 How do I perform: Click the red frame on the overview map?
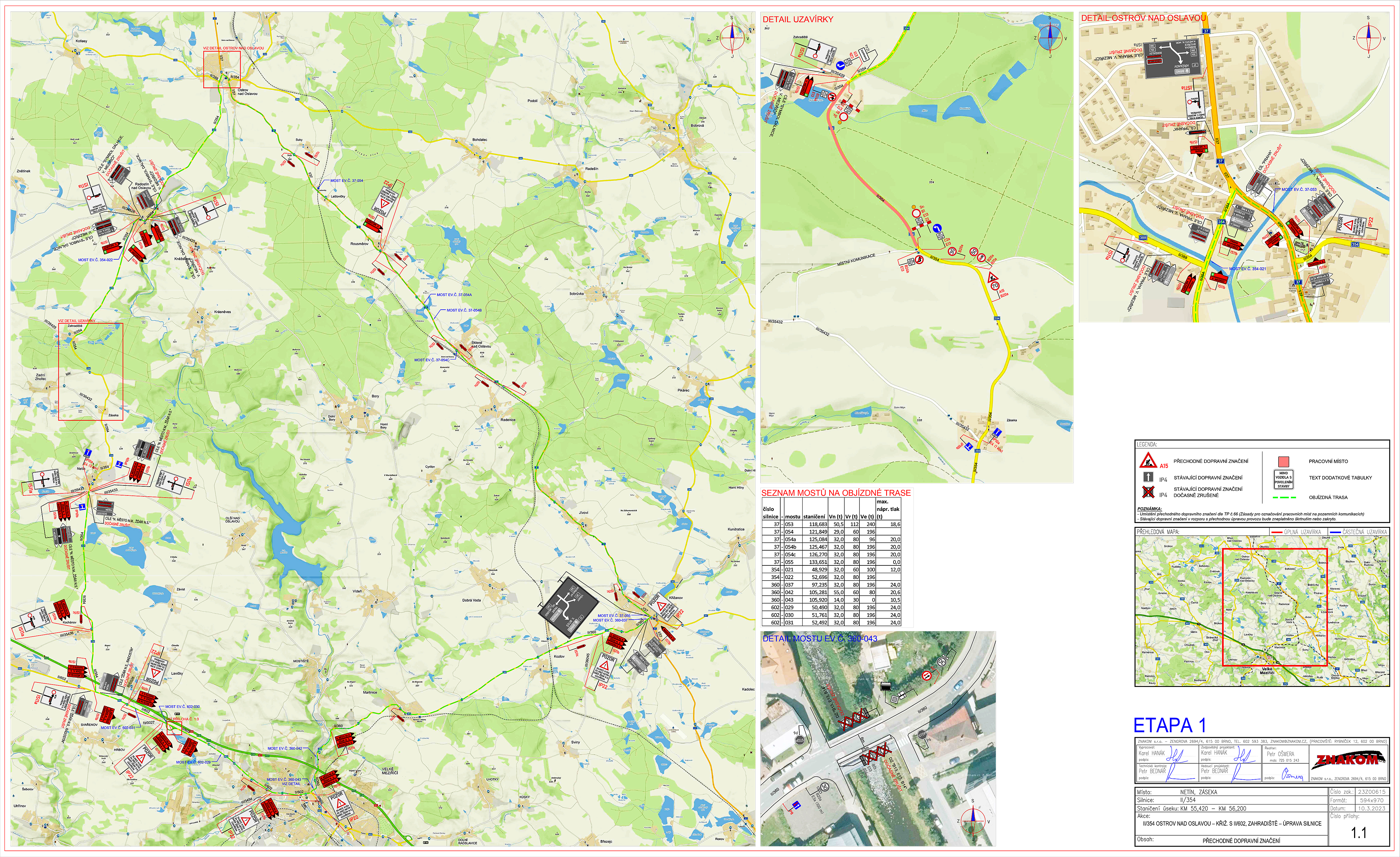tap(1274, 607)
